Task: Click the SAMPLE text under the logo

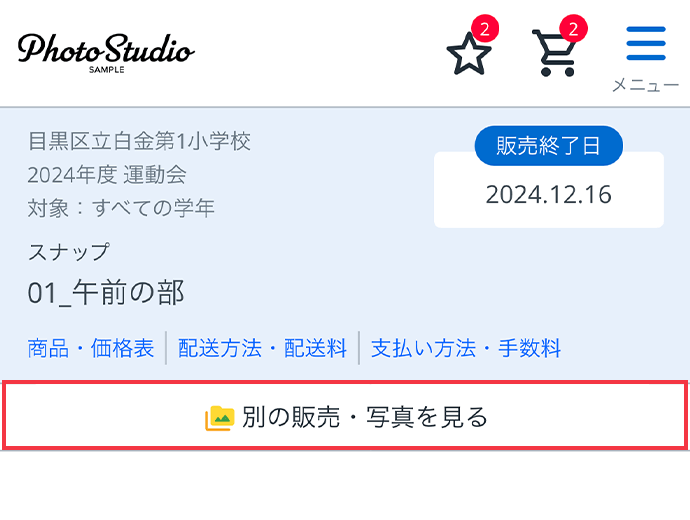Action: (x=106, y=70)
